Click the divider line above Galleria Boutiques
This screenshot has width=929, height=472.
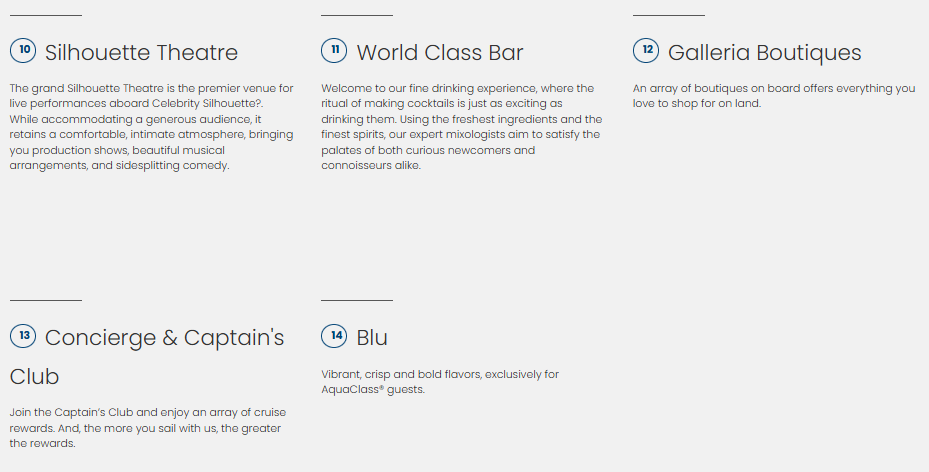click(x=669, y=16)
